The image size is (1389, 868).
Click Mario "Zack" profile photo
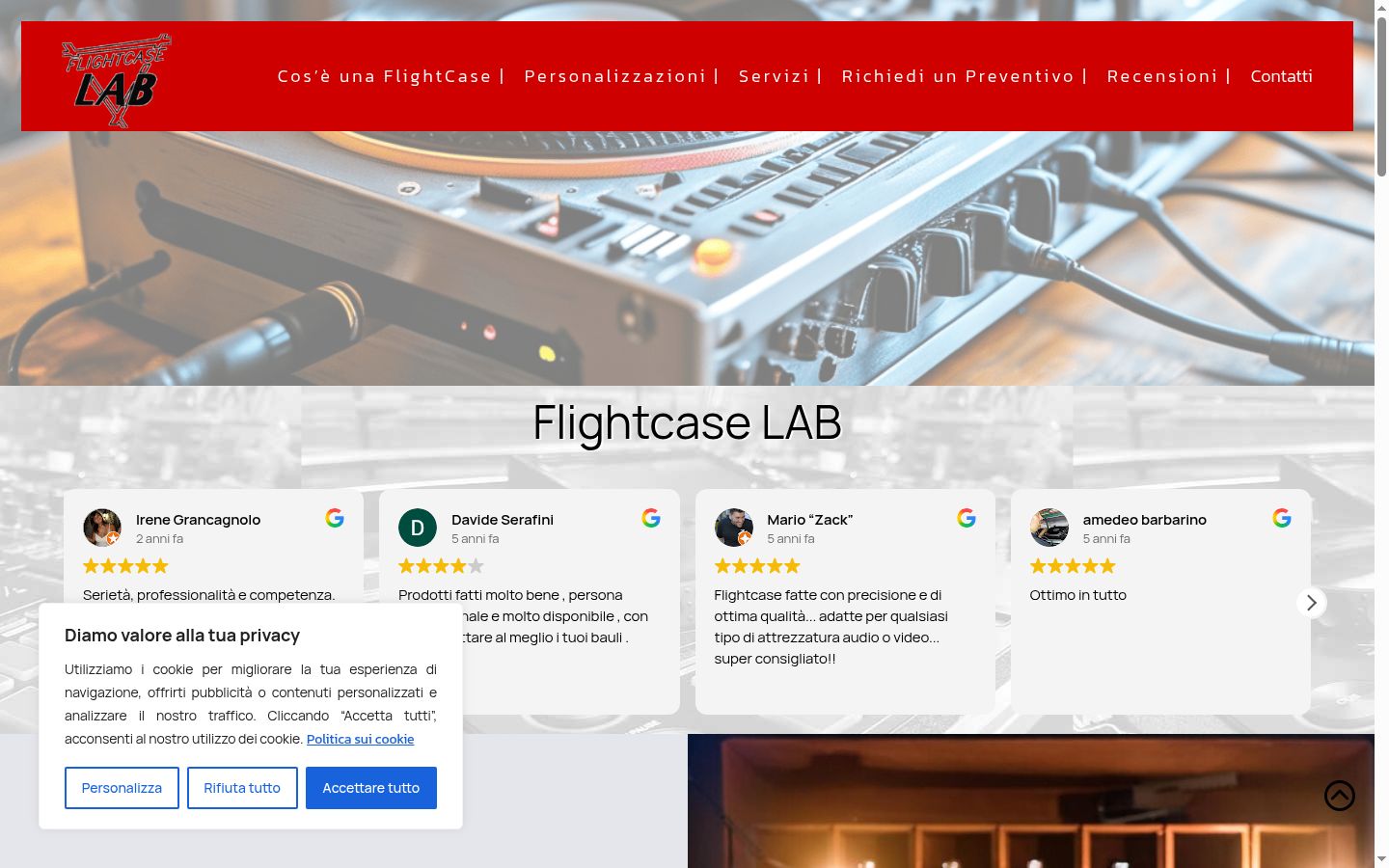733,528
